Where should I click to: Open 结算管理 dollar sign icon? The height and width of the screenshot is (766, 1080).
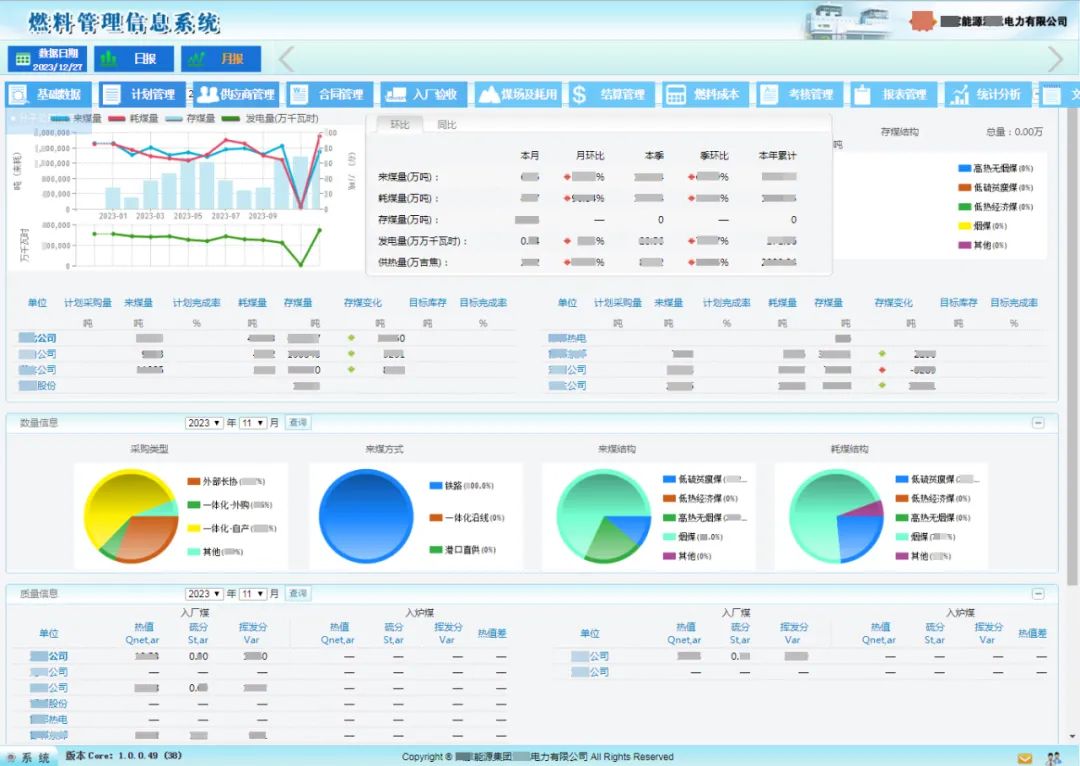[x=580, y=95]
